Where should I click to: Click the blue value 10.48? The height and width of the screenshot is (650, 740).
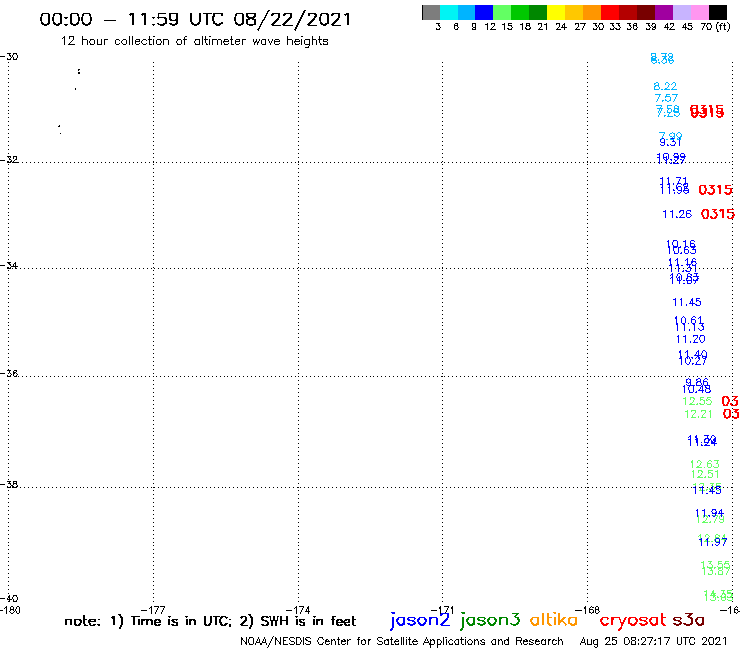[x=697, y=389]
